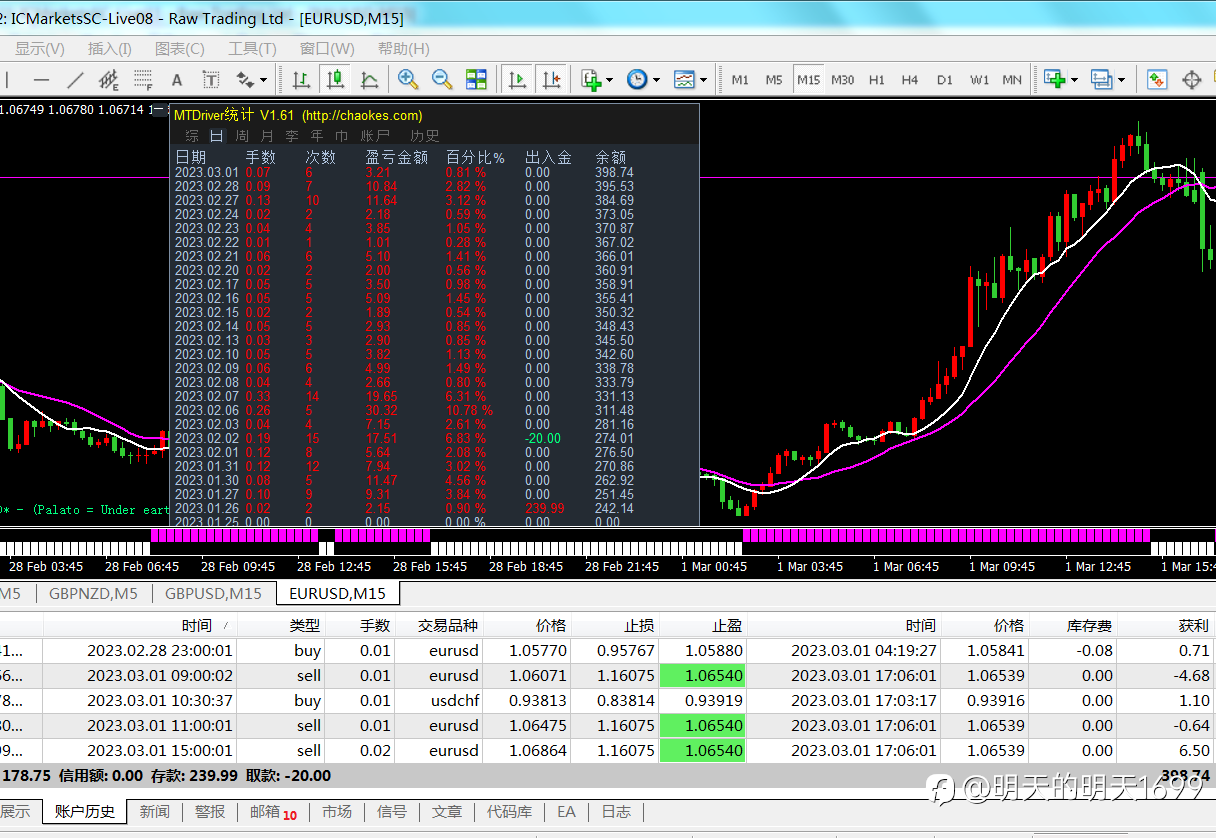The height and width of the screenshot is (838, 1216).
Task: Open the chaokes.com link in MTDriver panel
Action: click(362, 116)
